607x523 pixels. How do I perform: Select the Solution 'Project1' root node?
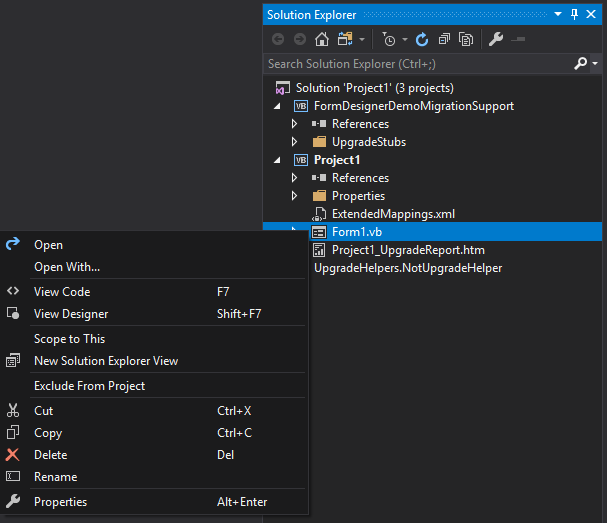[375, 88]
